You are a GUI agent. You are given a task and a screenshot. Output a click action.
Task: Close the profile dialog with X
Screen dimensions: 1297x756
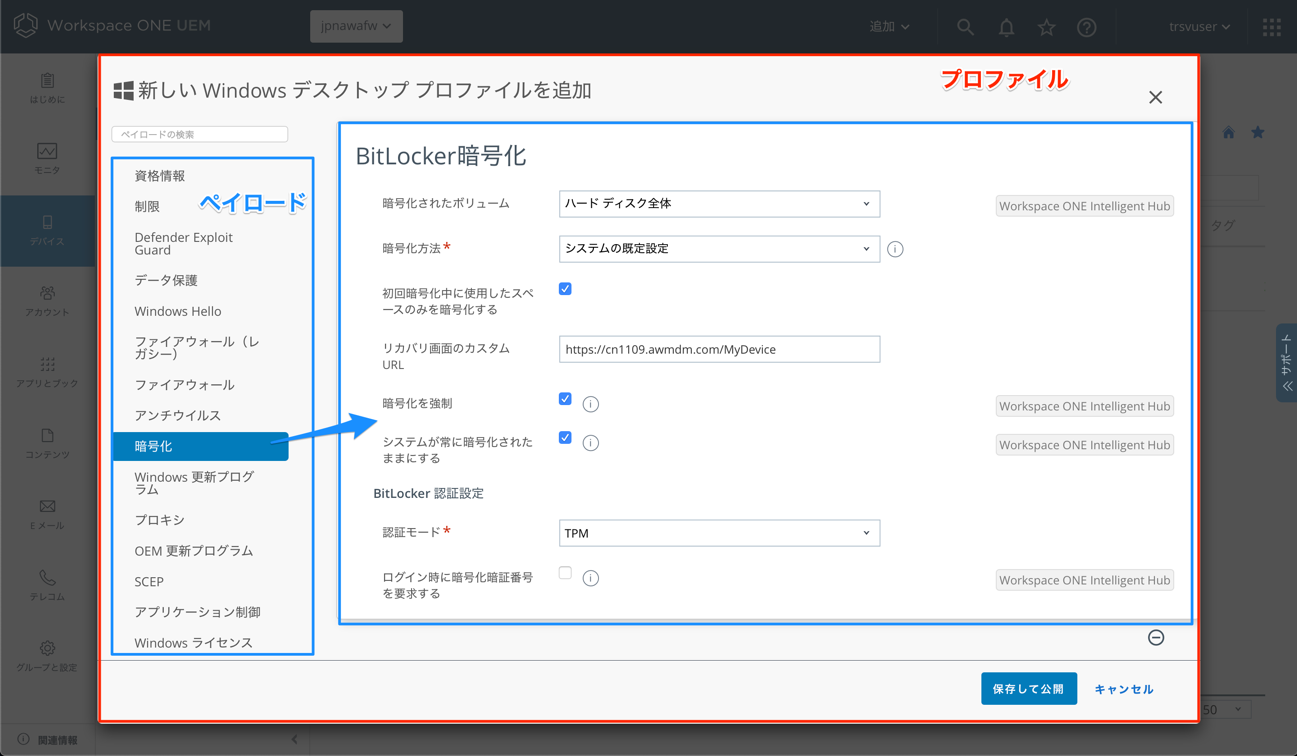point(1156,97)
